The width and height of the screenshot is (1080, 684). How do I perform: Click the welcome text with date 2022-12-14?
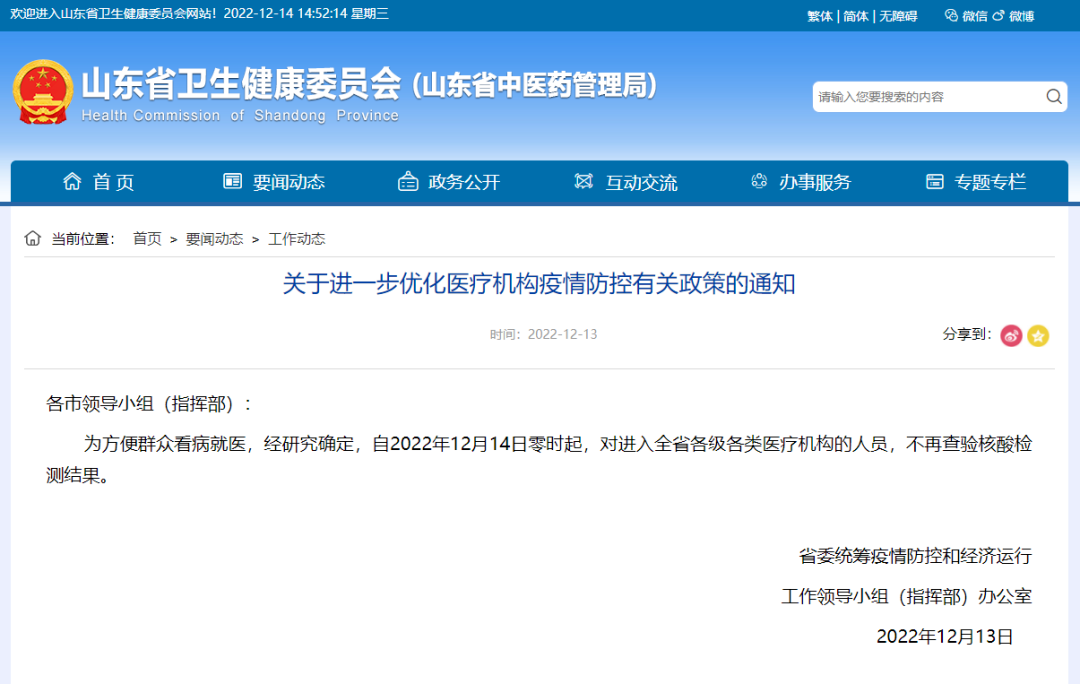(200, 14)
